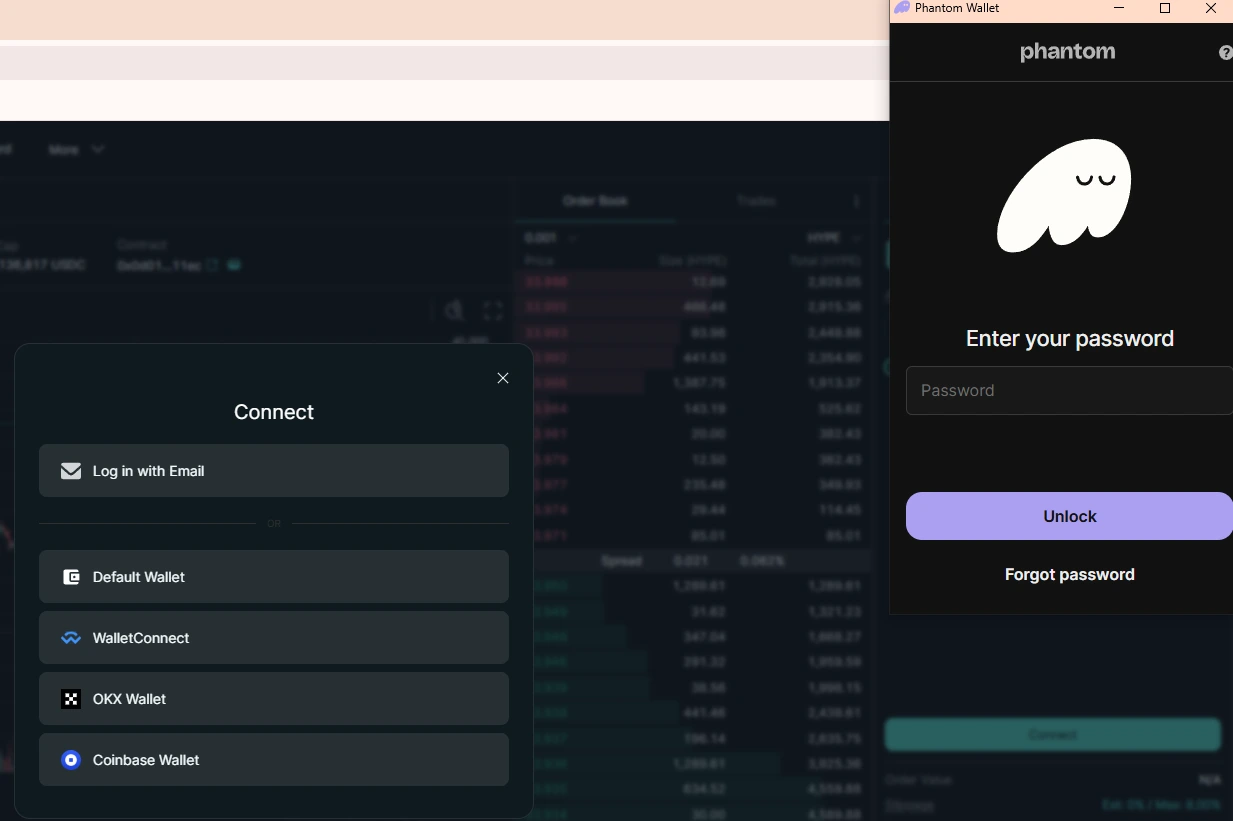The image size is (1233, 821).
Task: Open Phantom's help question mark icon
Action: pos(1225,51)
